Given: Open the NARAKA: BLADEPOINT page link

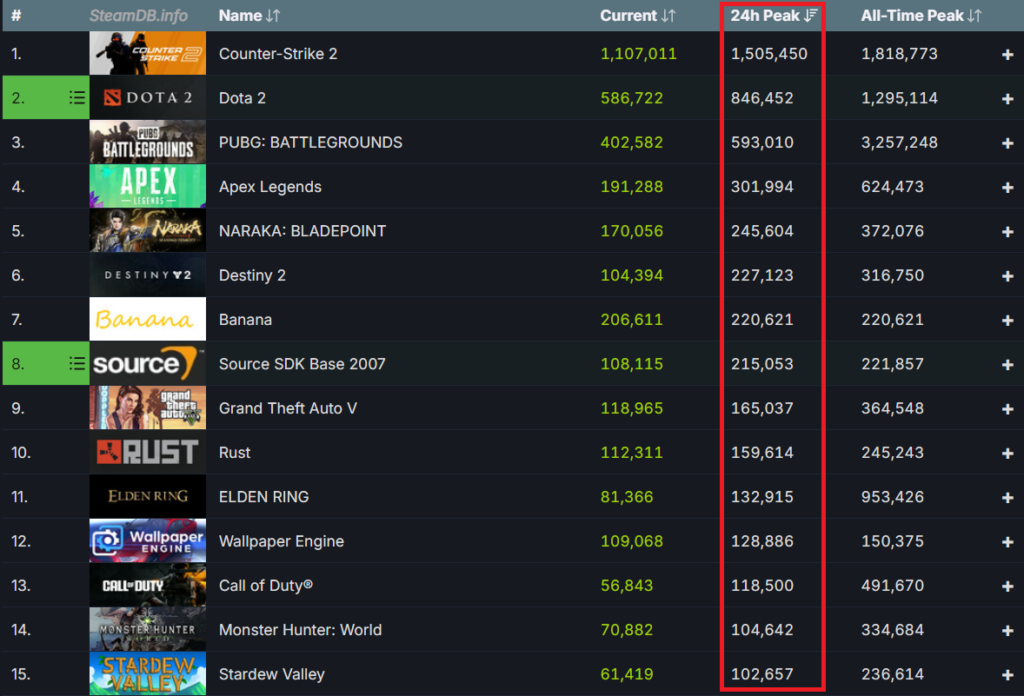Looking at the screenshot, I should 302,231.
